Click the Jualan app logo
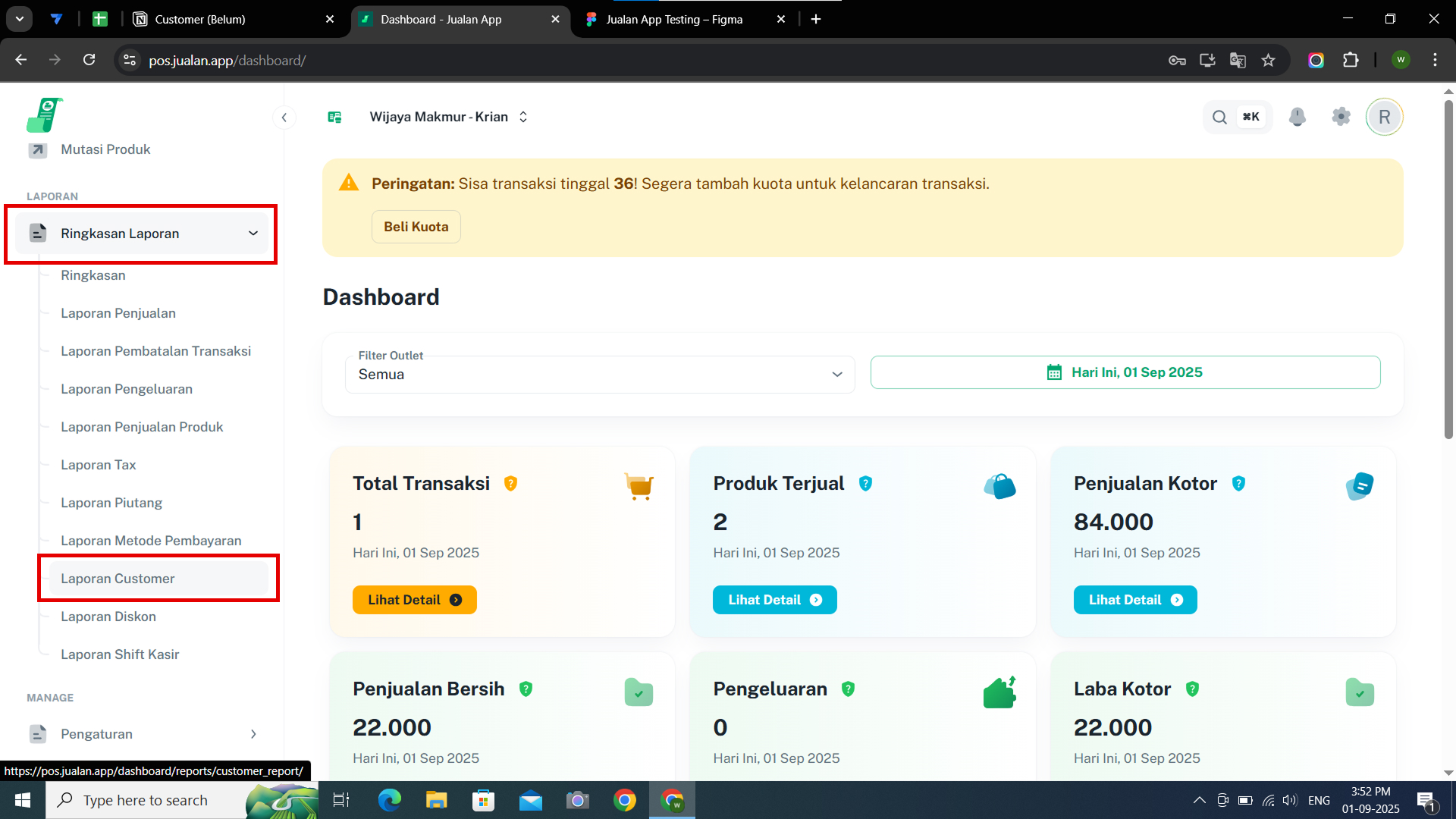Viewport: 1456px width, 819px height. coord(44,115)
